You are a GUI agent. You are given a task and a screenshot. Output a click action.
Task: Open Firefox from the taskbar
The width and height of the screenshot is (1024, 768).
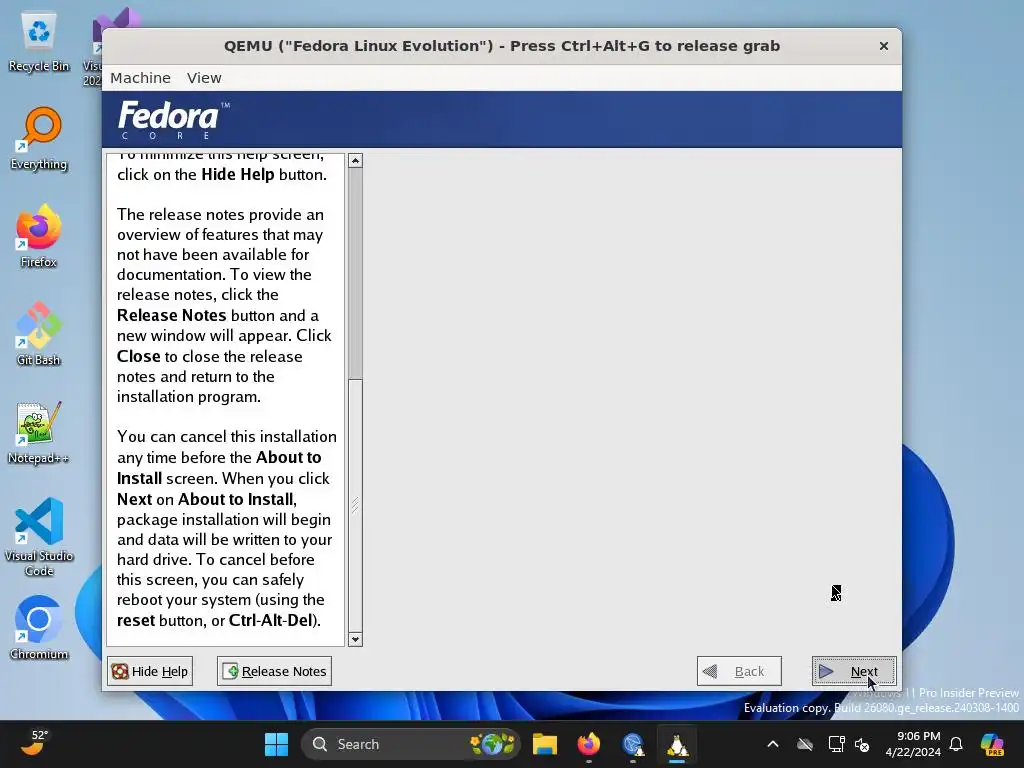588,744
